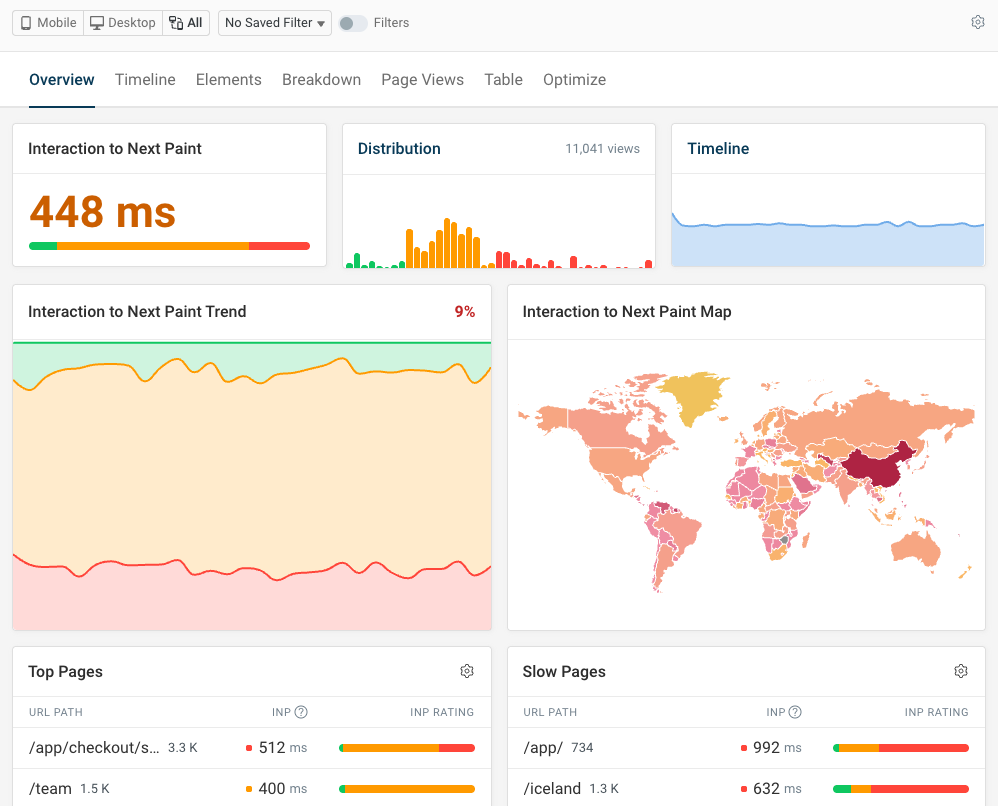Enable the Filters toggle
Screen dimensions: 998x806
(352, 22)
